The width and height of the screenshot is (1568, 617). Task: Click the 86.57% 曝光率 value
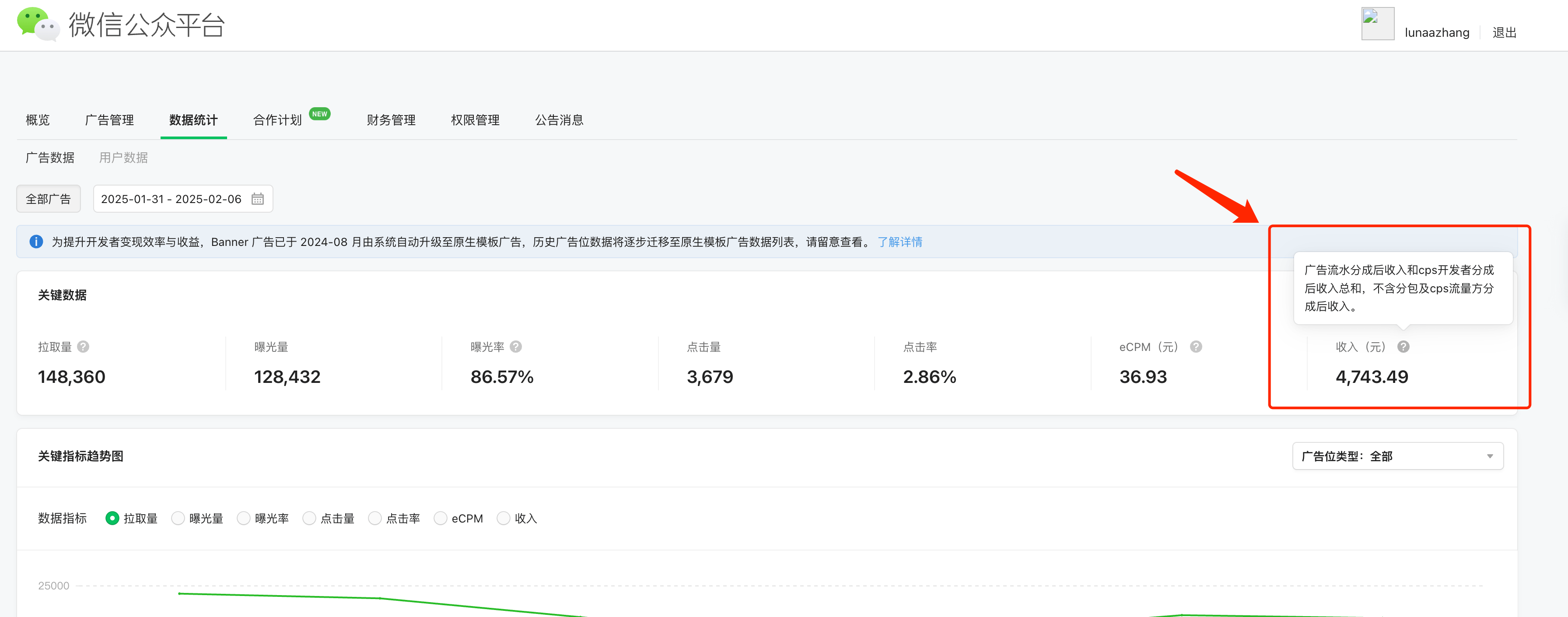502,377
